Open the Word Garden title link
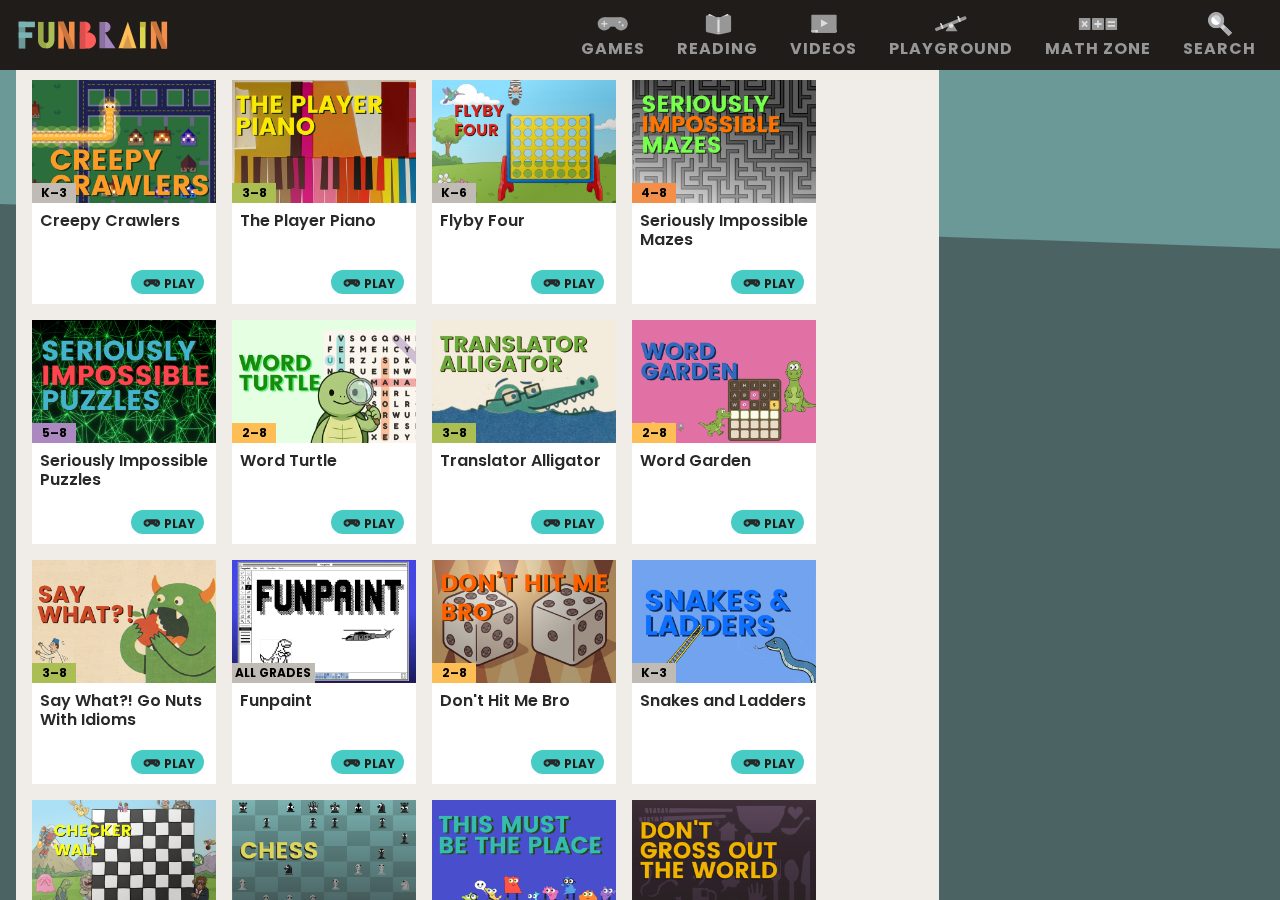Image resolution: width=1280 pixels, height=900 pixels. point(695,461)
